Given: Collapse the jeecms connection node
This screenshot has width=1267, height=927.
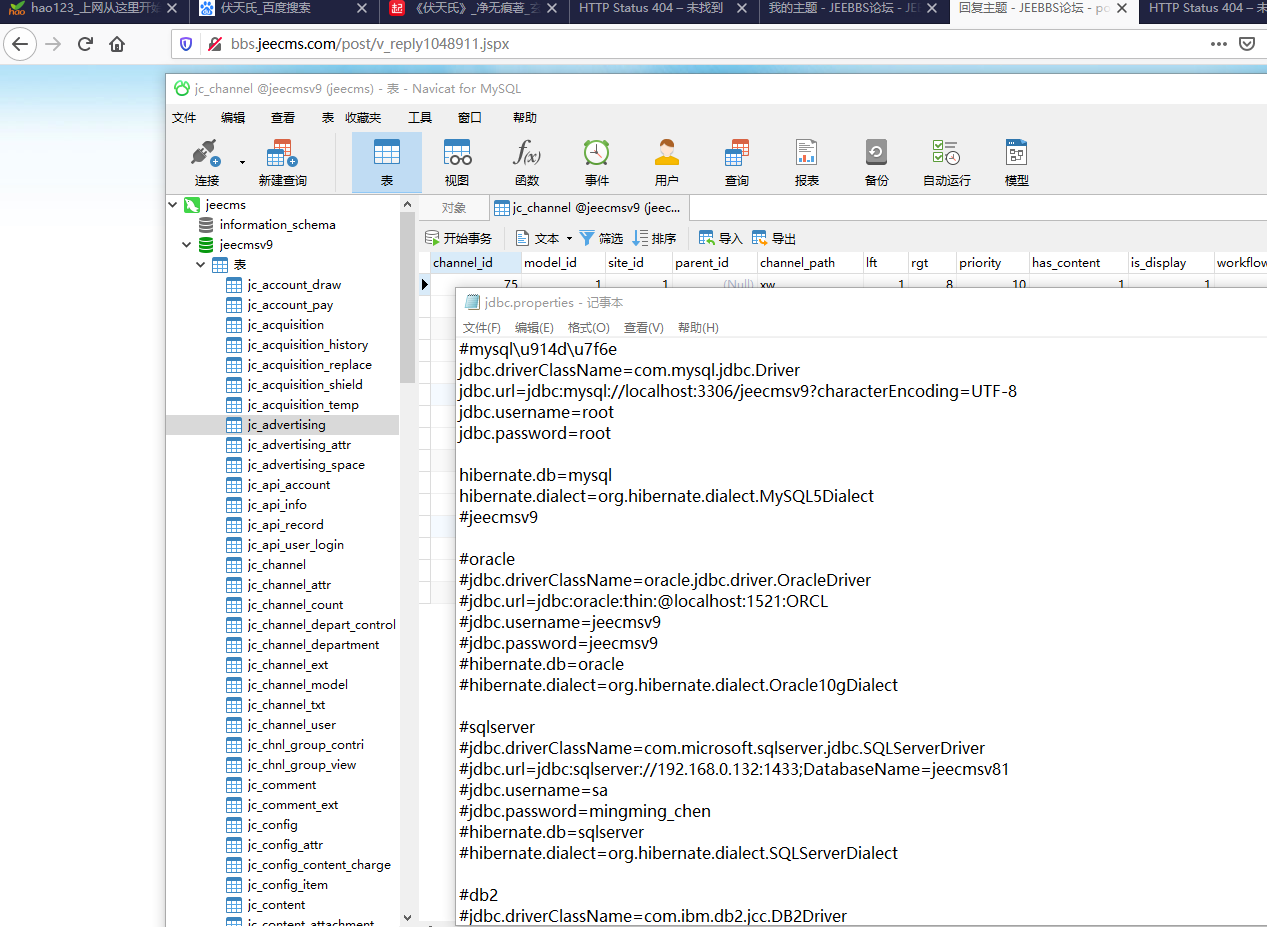Looking at the screenshot, I should 171,204.
